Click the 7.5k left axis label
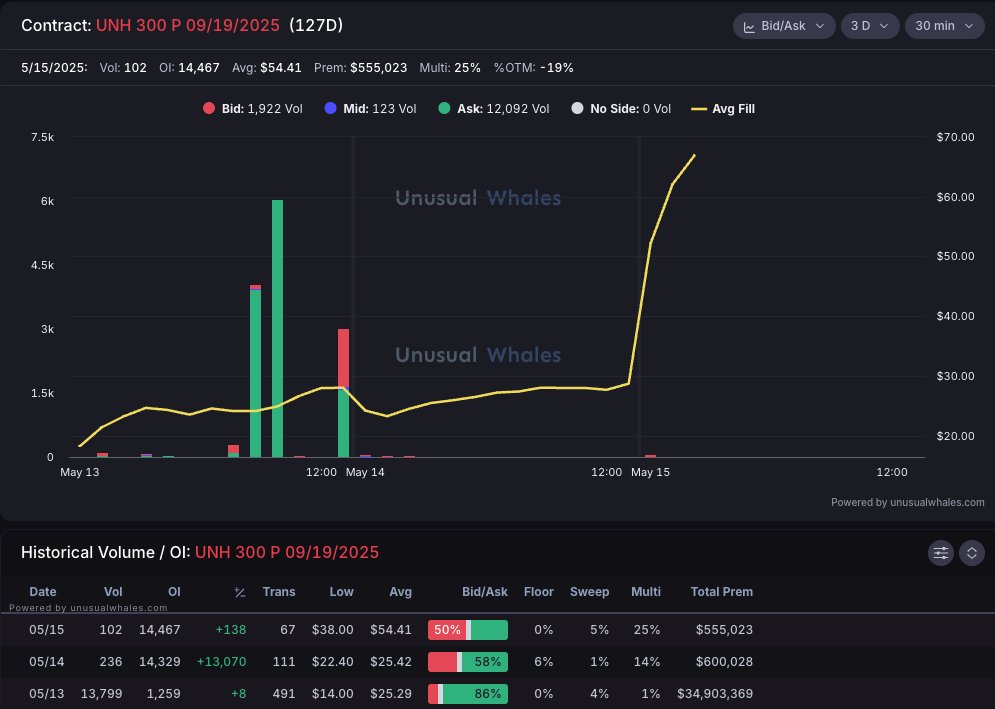995x709 pixels. [43, 137]
